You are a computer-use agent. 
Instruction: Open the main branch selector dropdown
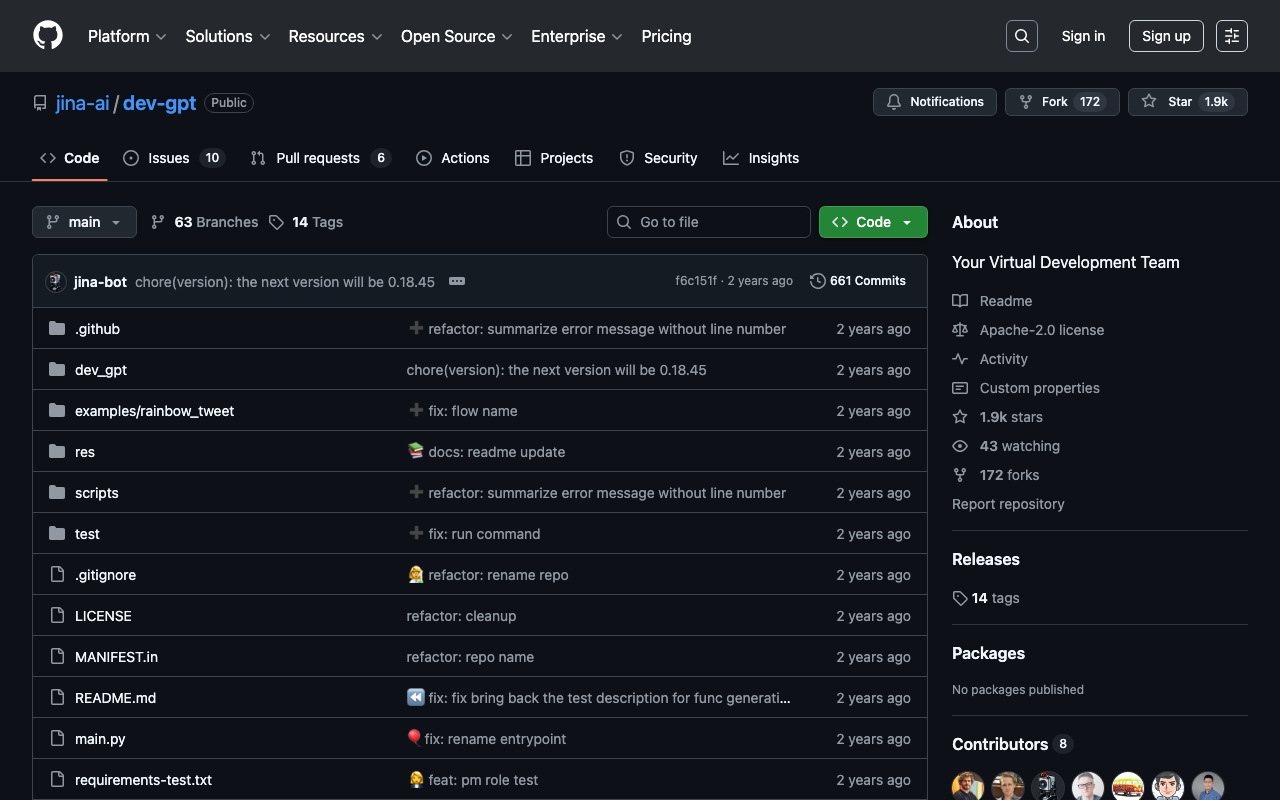click(84, 222)
